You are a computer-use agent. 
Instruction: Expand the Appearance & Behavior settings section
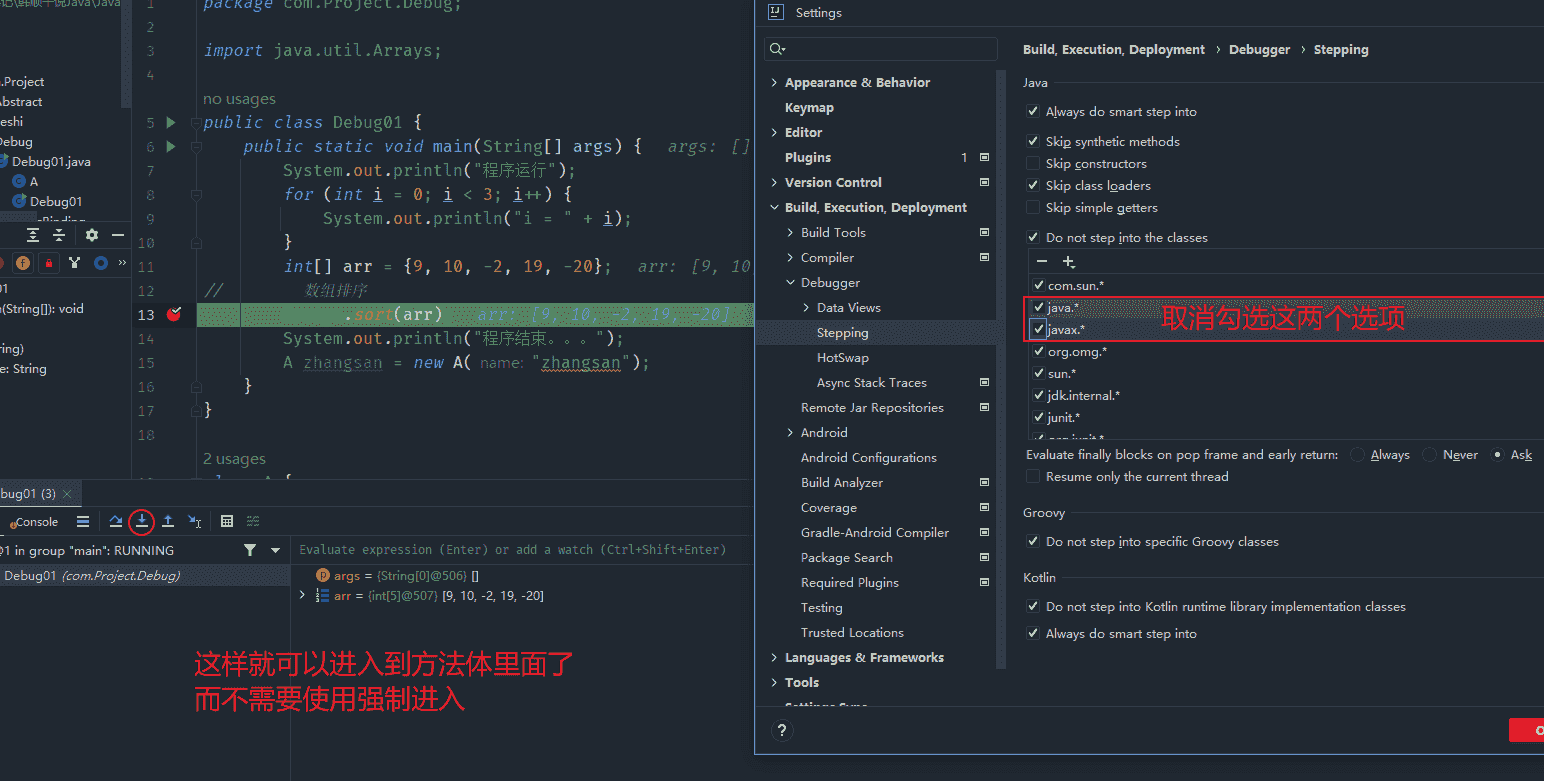pyautogui.click(x=774, y=83)
